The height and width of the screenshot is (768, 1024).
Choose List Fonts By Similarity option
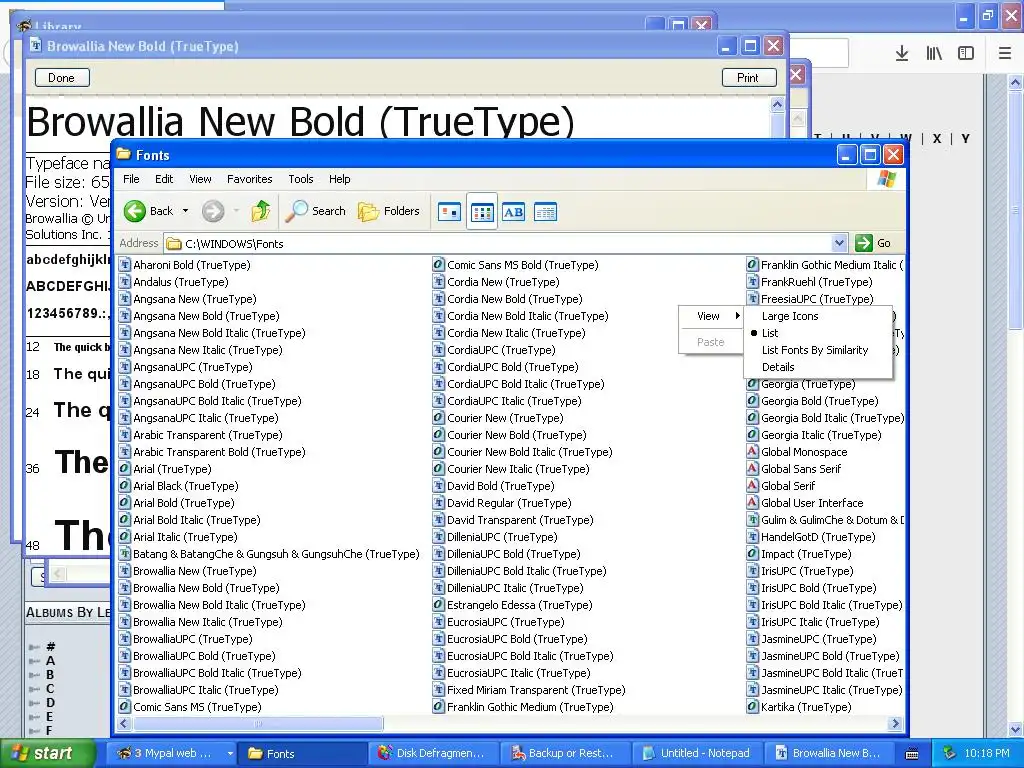(x=818, y=350)
